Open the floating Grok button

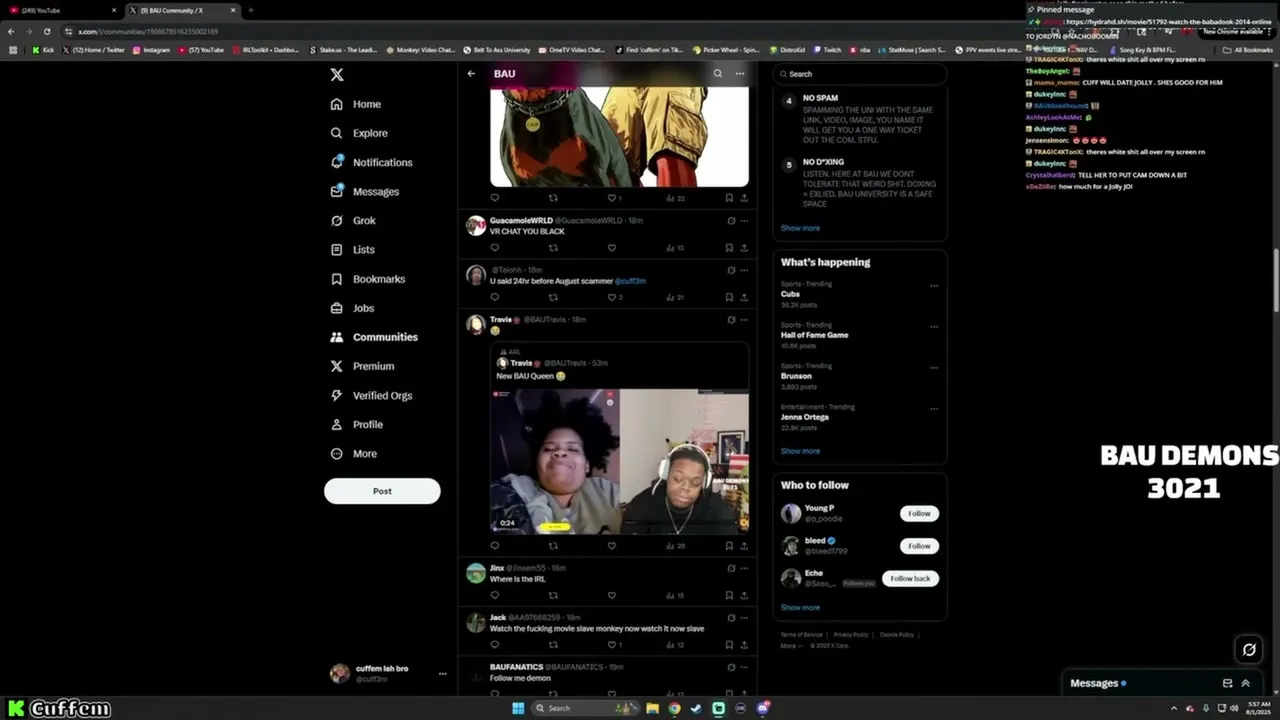pos(1249,650)
